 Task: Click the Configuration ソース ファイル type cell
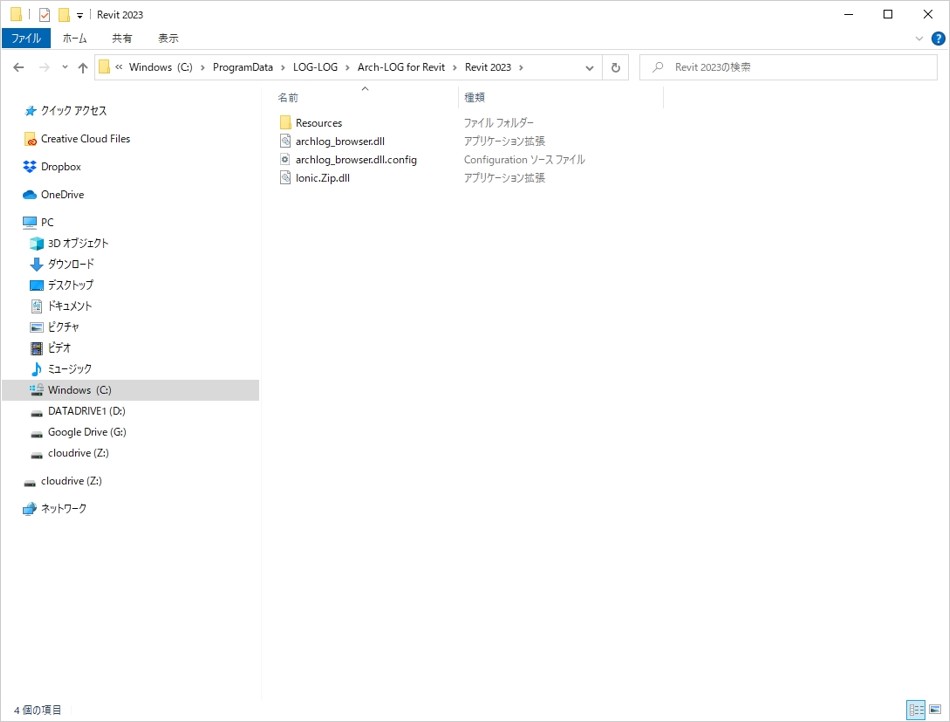coord(524,159)
